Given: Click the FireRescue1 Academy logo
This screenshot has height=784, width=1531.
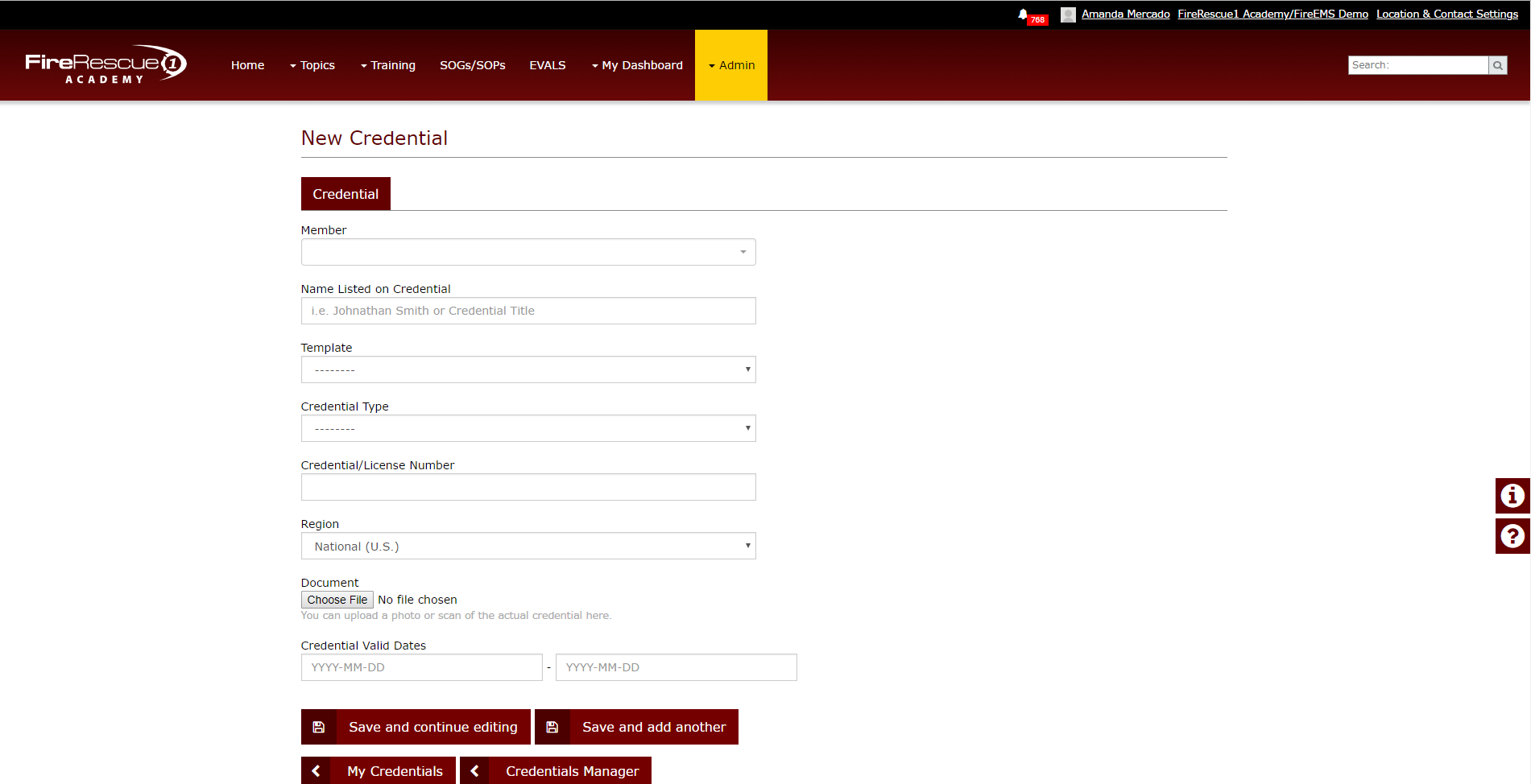Looking at the screenshot, I should tap(106, 64).
